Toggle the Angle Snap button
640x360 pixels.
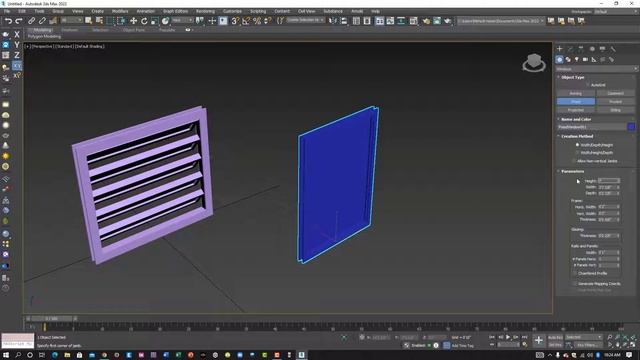pyautogui.click(x=246, y=21)
